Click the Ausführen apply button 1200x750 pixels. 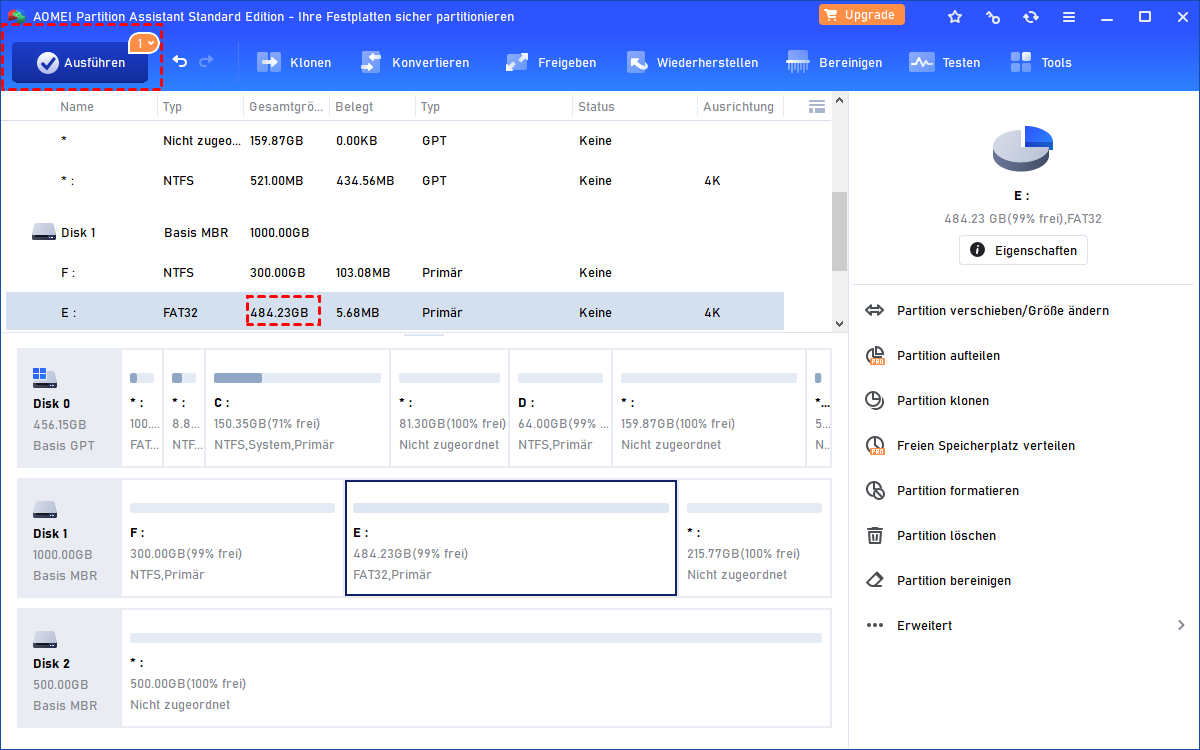click(x=80, y=63)
